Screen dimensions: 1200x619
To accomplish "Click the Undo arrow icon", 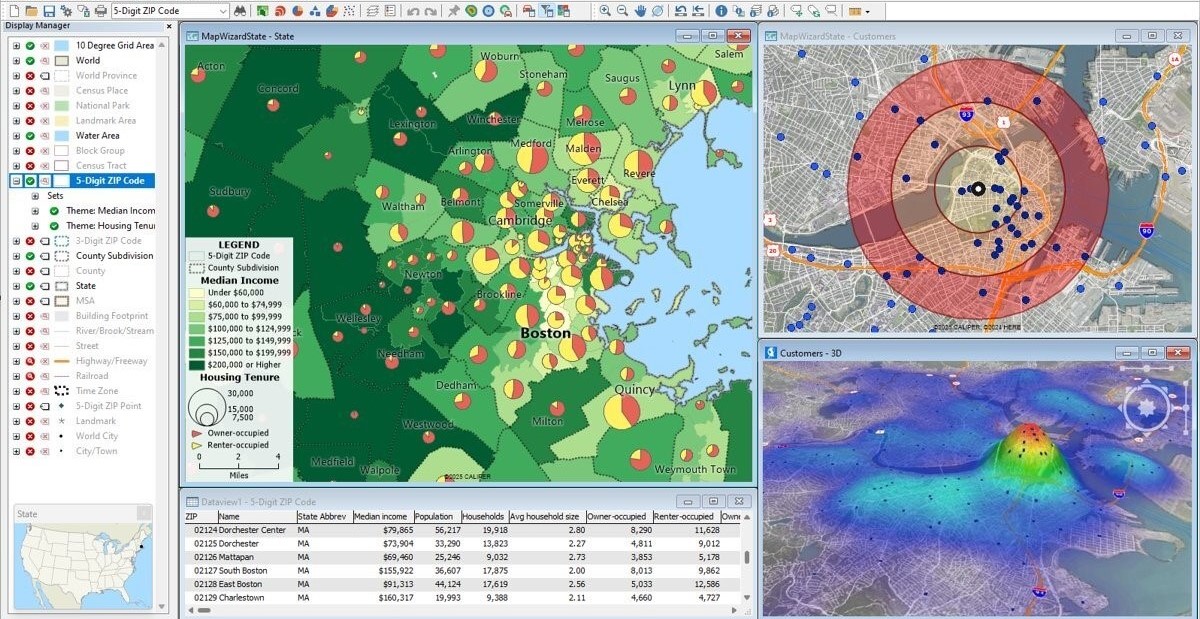I will point(413,11).
